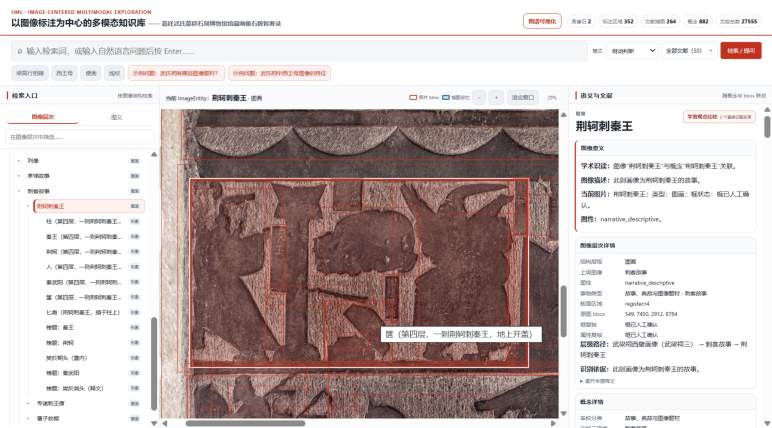The width and height of the screenshot is (772, 428).
Task: Click the 概念 882 stat chip
Action: point(698,21)
